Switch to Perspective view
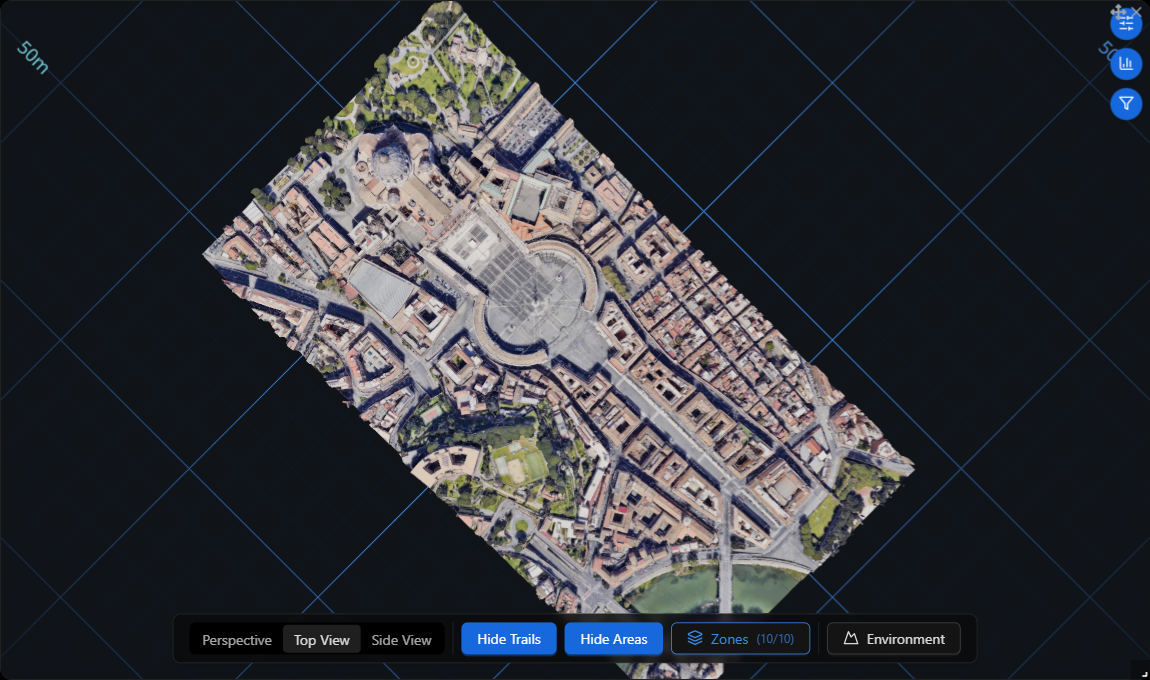Image resolution: width=1150 pixels, height=680 pixels. click(x=237, y=640)
